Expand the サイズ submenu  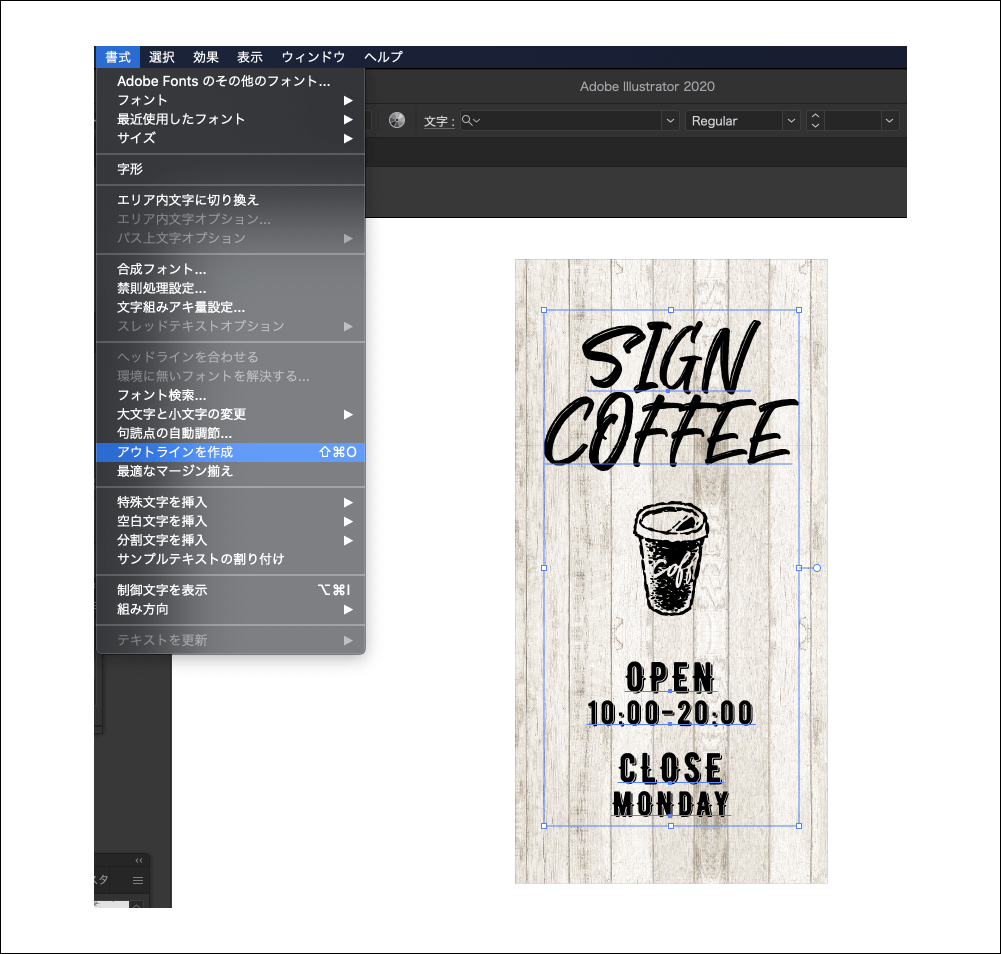click(230, 138)
